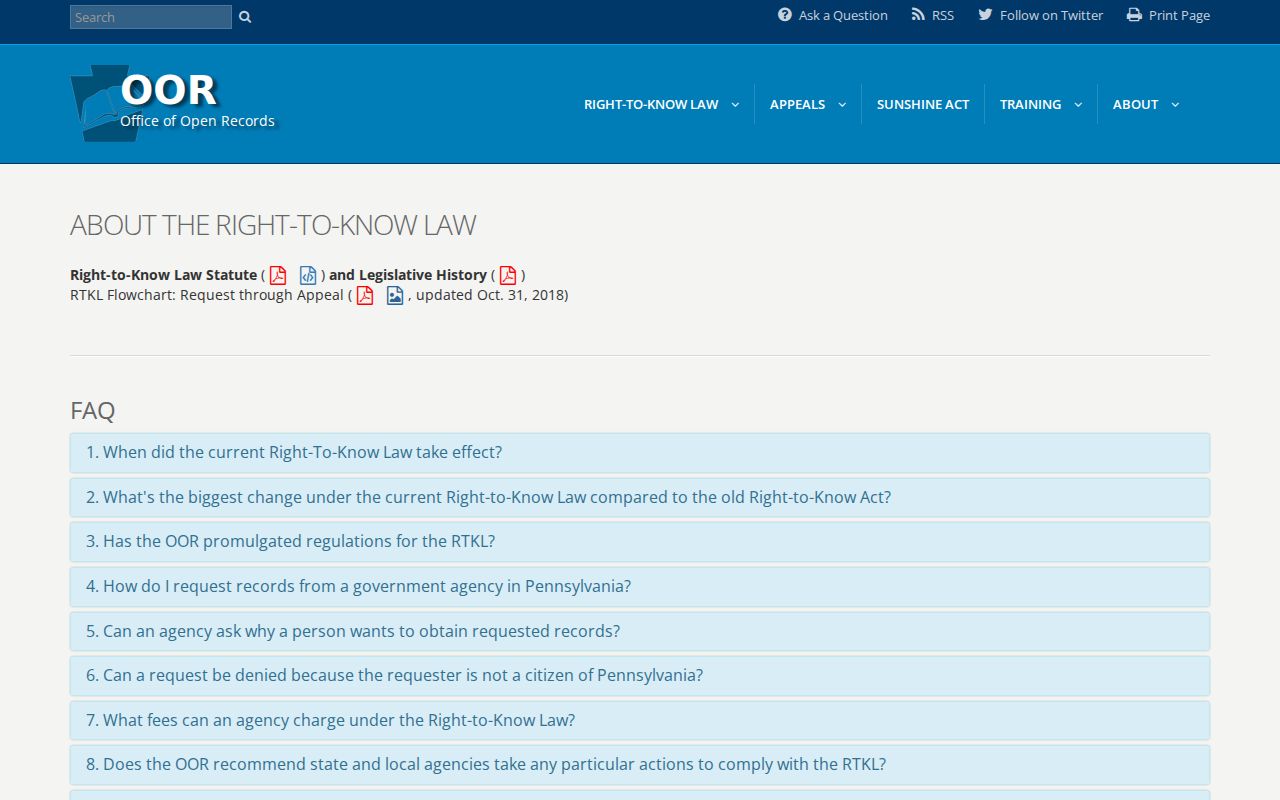This screenshot has width=1280, height=800.
Task: Click the chevron beside Appeals
Action: point(842,105)
